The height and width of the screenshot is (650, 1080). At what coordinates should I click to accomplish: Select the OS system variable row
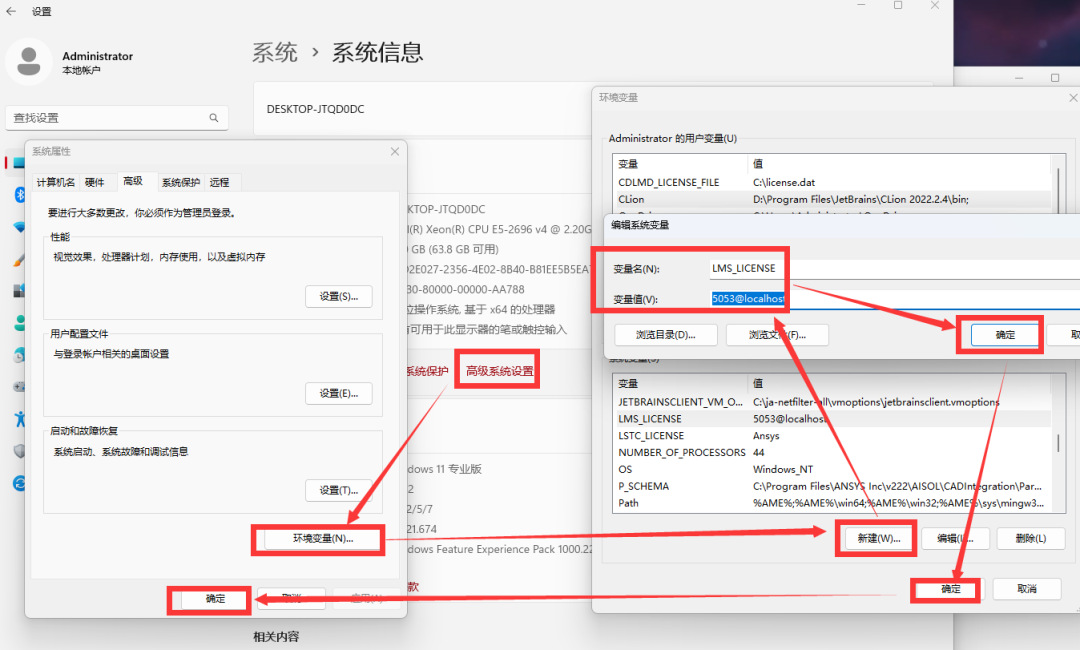(831, 470)
